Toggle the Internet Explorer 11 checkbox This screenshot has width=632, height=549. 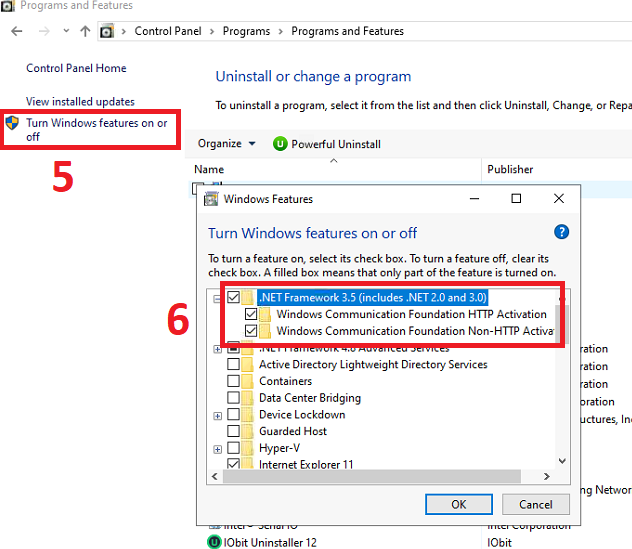[x=233, y=464]
